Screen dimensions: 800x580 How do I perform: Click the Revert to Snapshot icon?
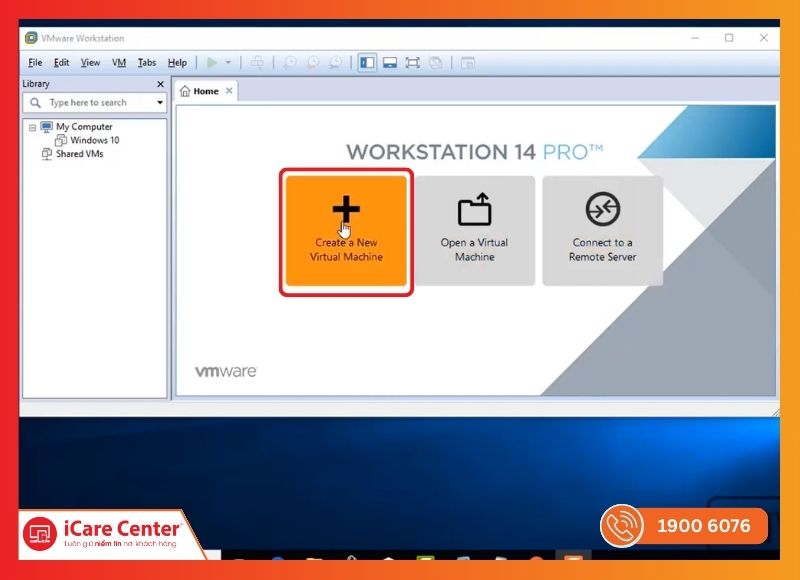(312, 63)
